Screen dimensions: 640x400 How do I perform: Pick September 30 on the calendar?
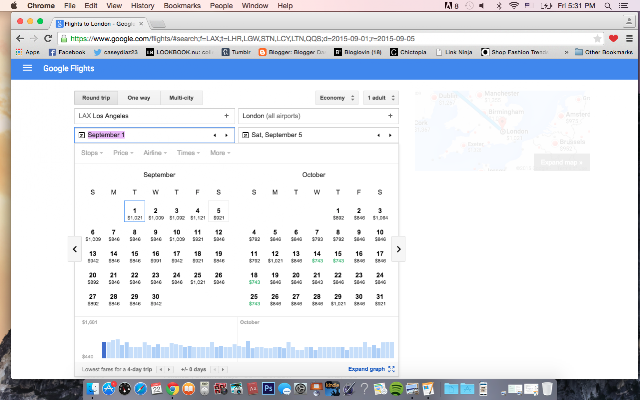tap(156, 300)
